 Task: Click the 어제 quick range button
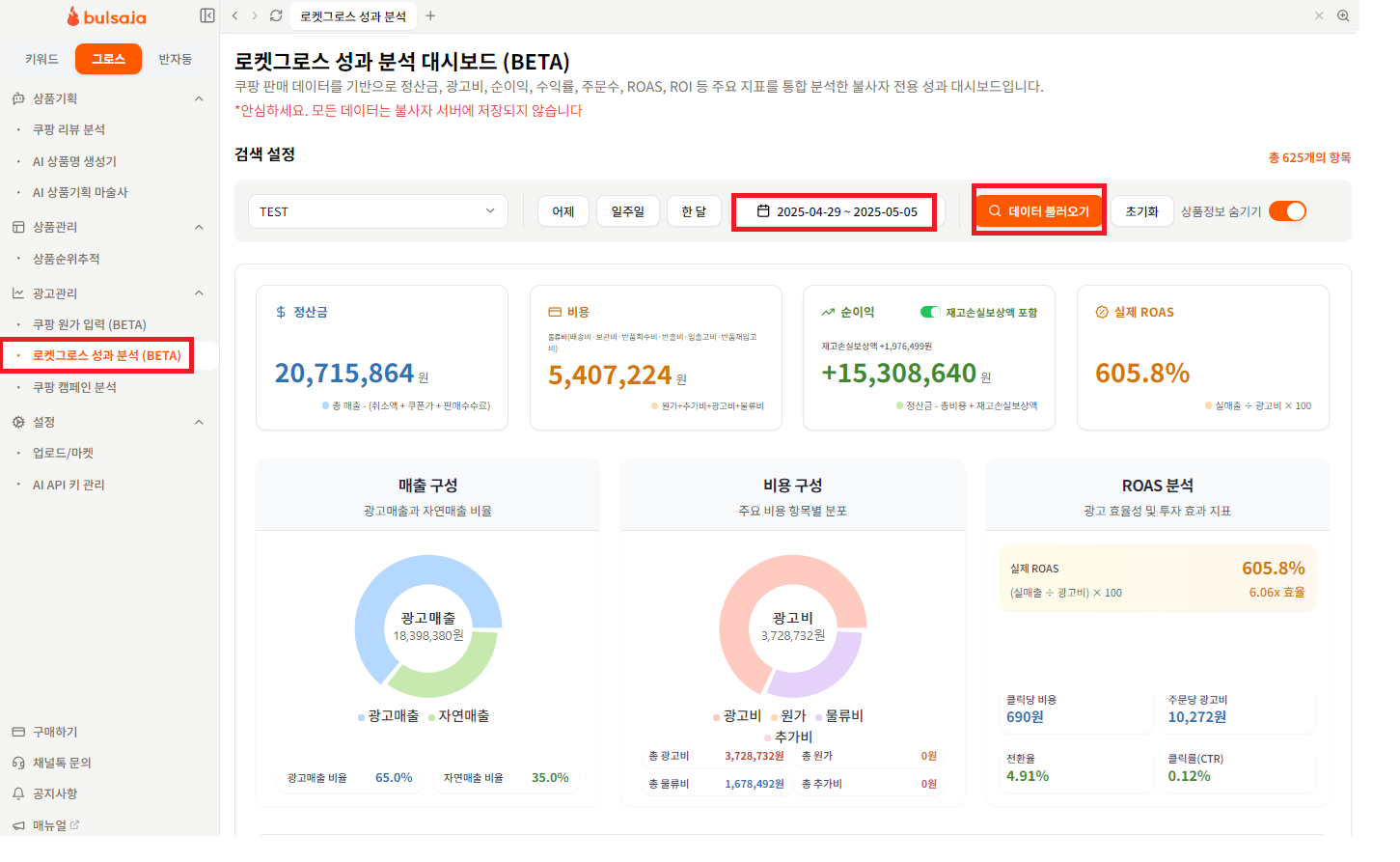(x=563, y=211)
